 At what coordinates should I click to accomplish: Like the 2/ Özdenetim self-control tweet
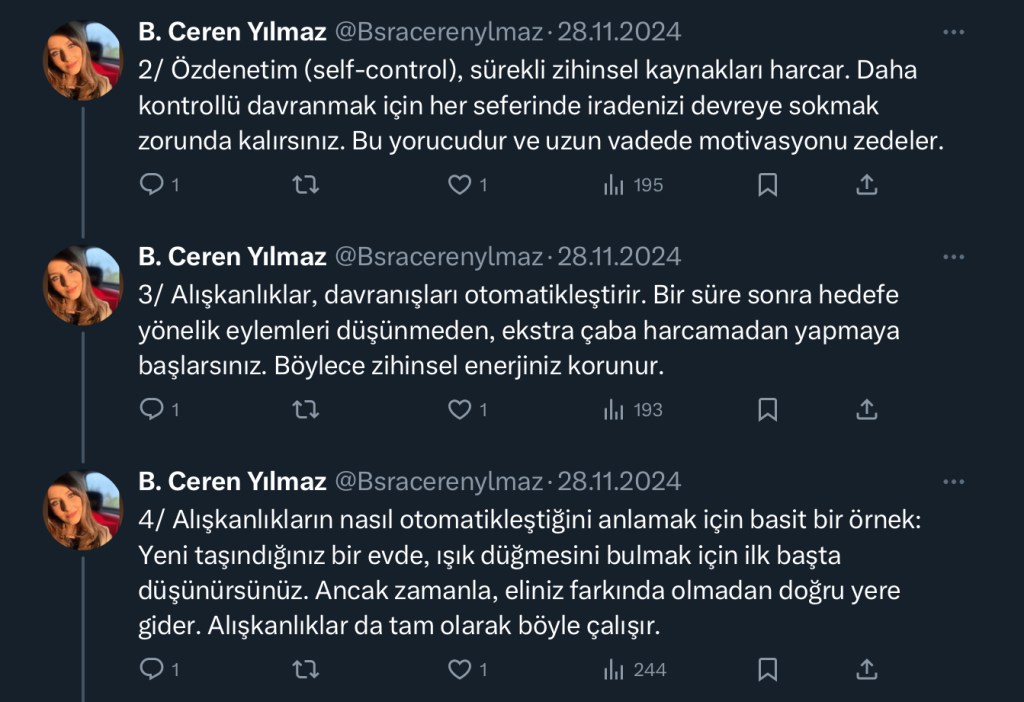pos(459,185)
